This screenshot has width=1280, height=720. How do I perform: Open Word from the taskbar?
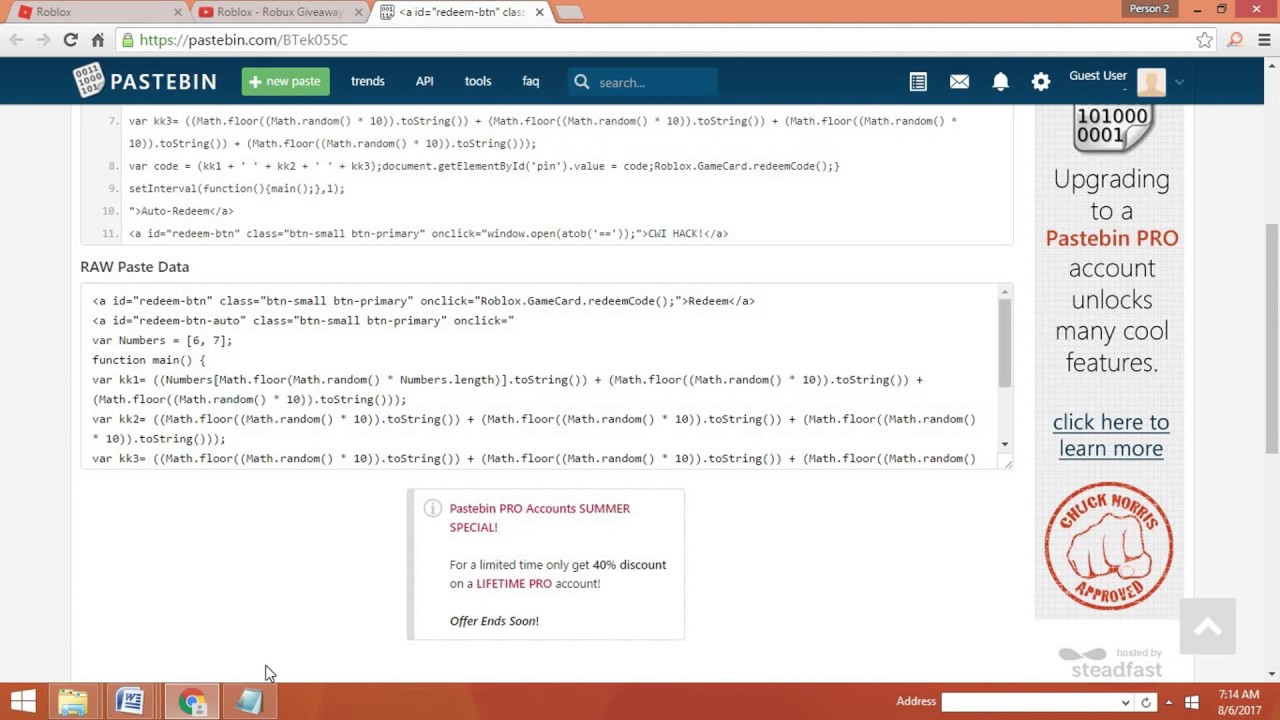(130, 701)
